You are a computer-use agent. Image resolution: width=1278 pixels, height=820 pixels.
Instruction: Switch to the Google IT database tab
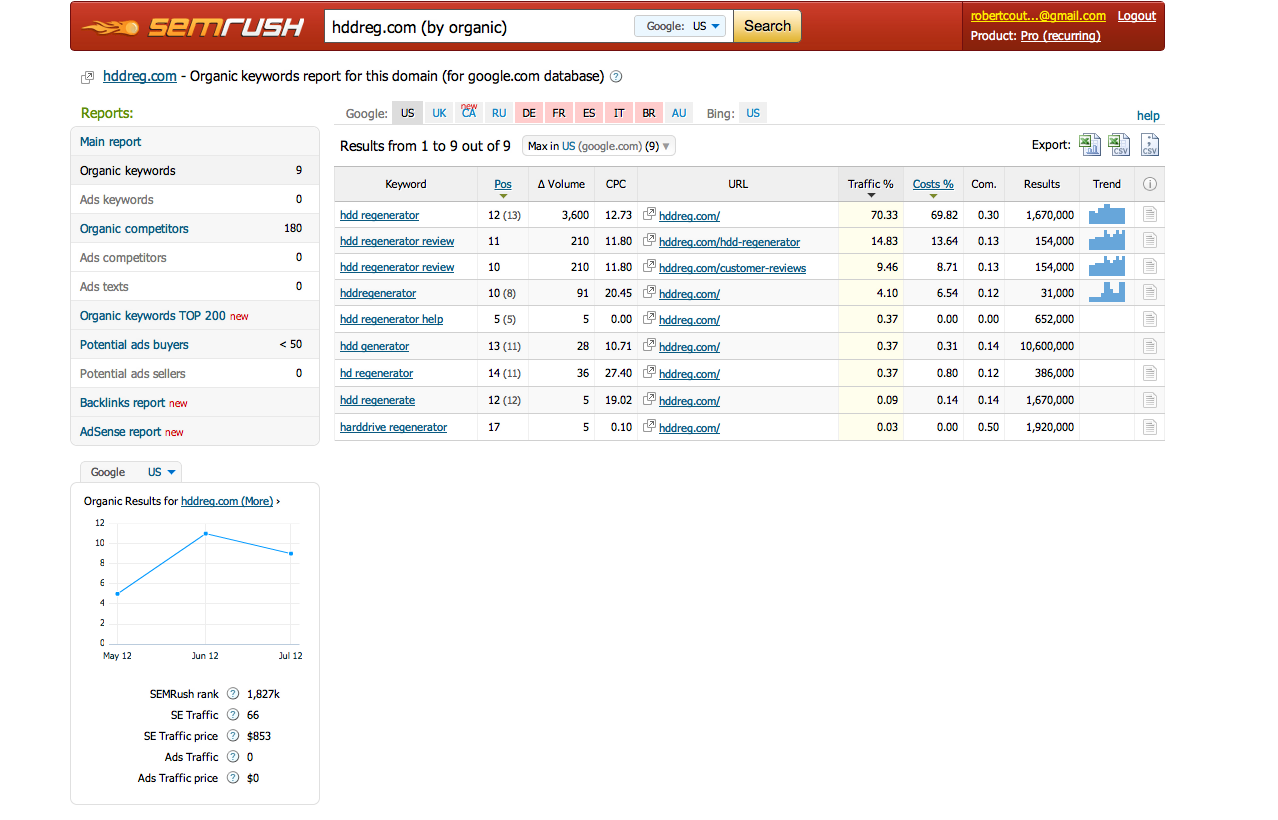click(x=619, y=113)
